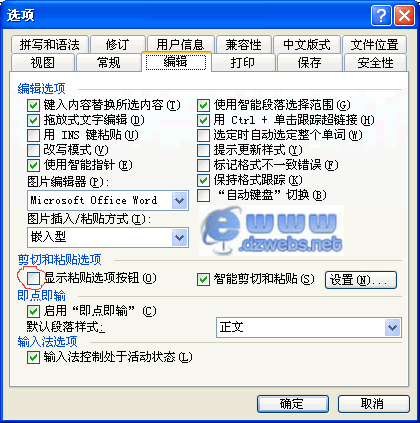Select the 拼写和语法 tab
Screen dimensions: 420x423
point(50,44)
